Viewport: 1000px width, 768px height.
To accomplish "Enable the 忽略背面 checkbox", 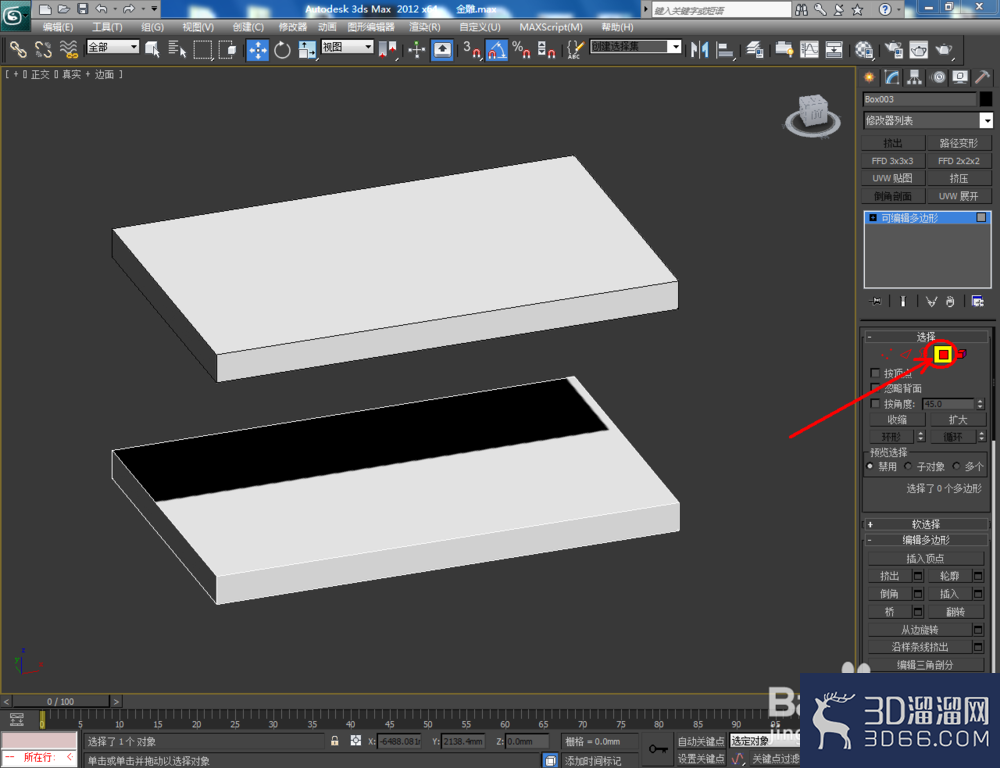I will coord(876,388).
